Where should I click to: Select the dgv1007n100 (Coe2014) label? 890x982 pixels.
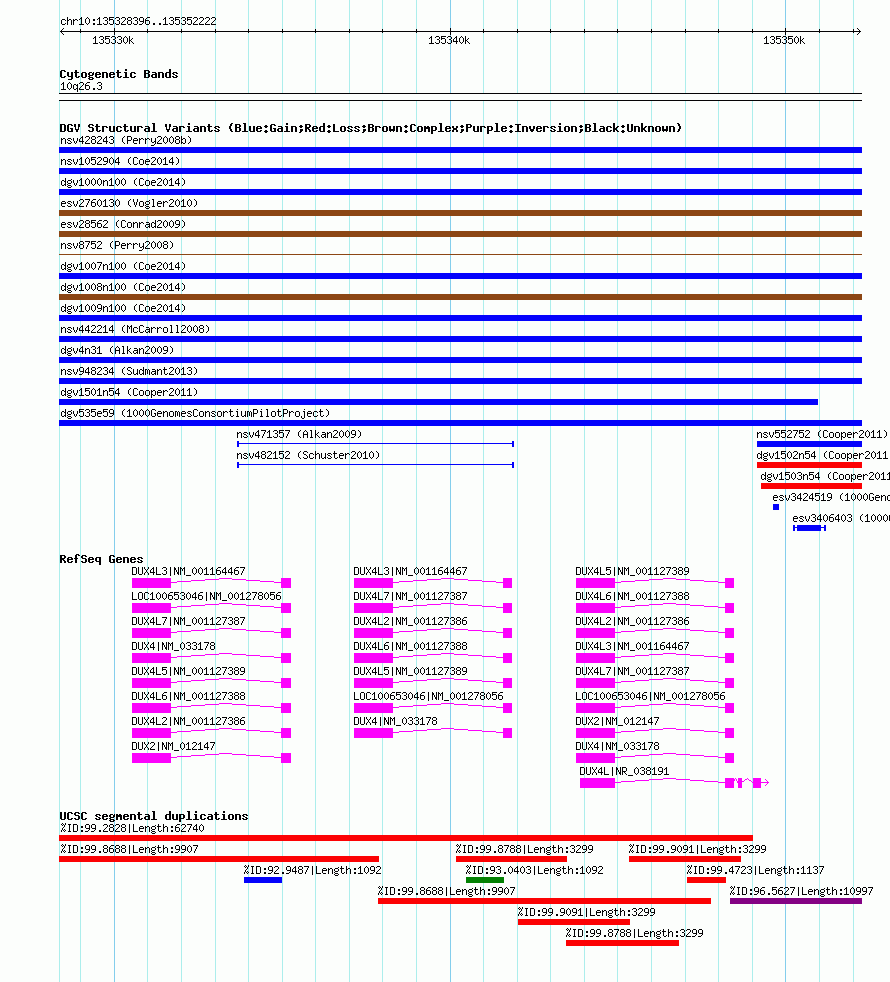123,266
